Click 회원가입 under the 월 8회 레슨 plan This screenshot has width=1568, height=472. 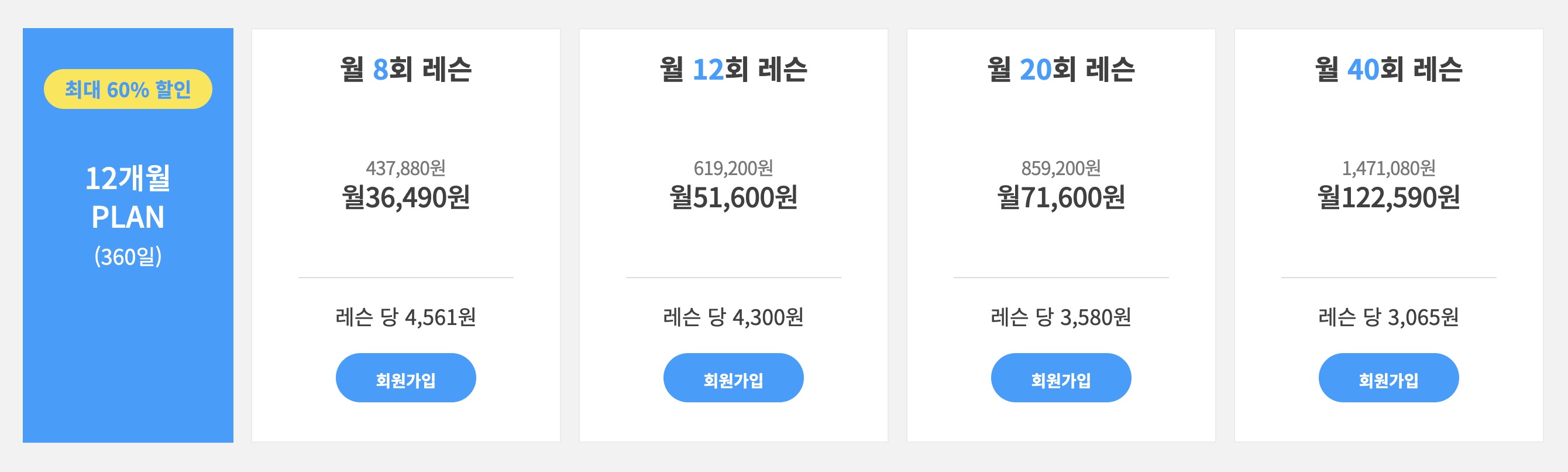coord(405,377)
